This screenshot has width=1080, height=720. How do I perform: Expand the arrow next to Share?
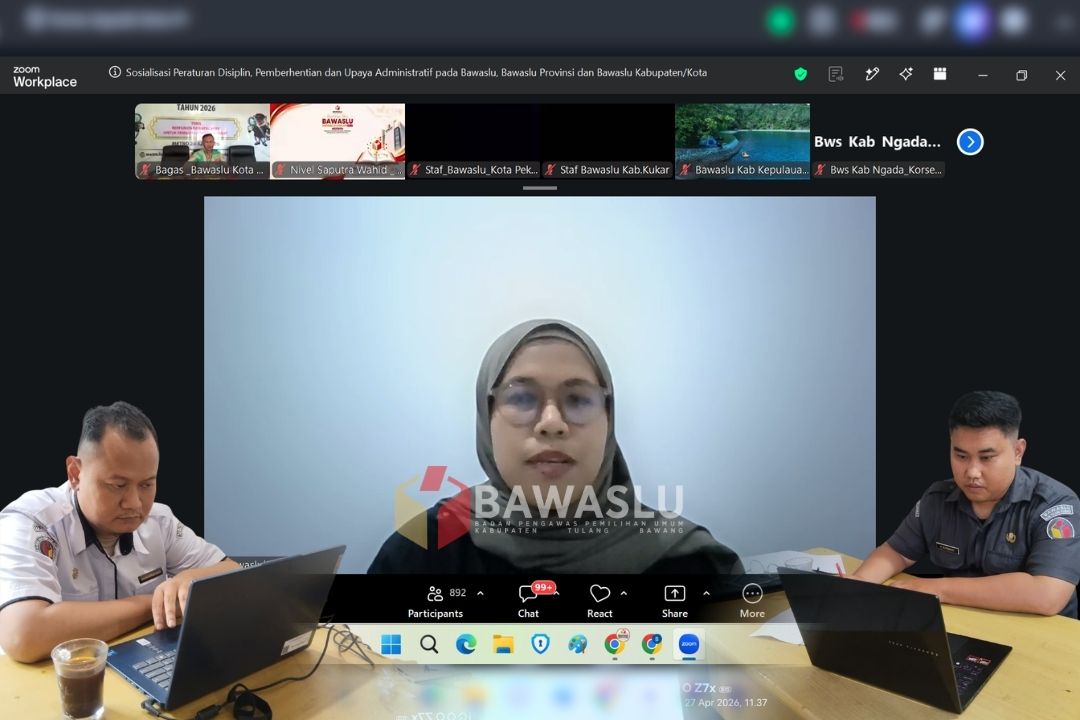click(706, 593)
